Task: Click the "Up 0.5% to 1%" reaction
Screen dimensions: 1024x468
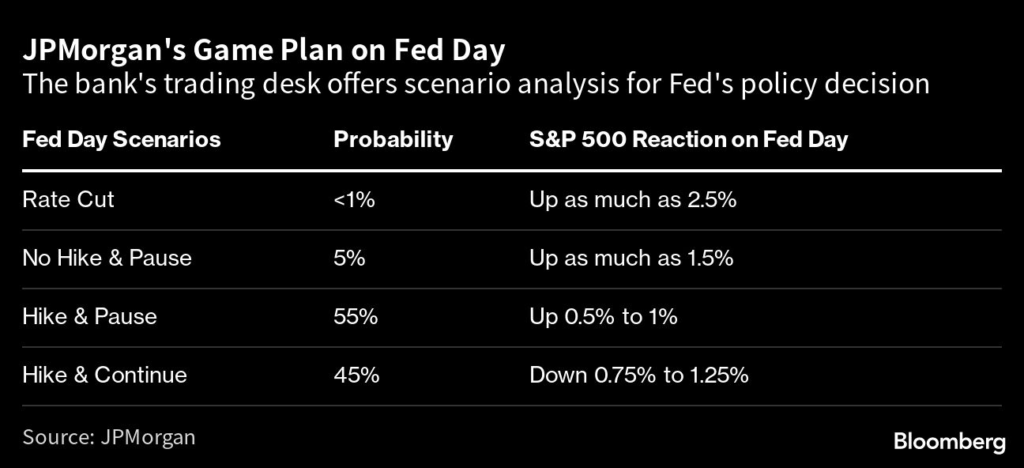Action: point(604,317)
